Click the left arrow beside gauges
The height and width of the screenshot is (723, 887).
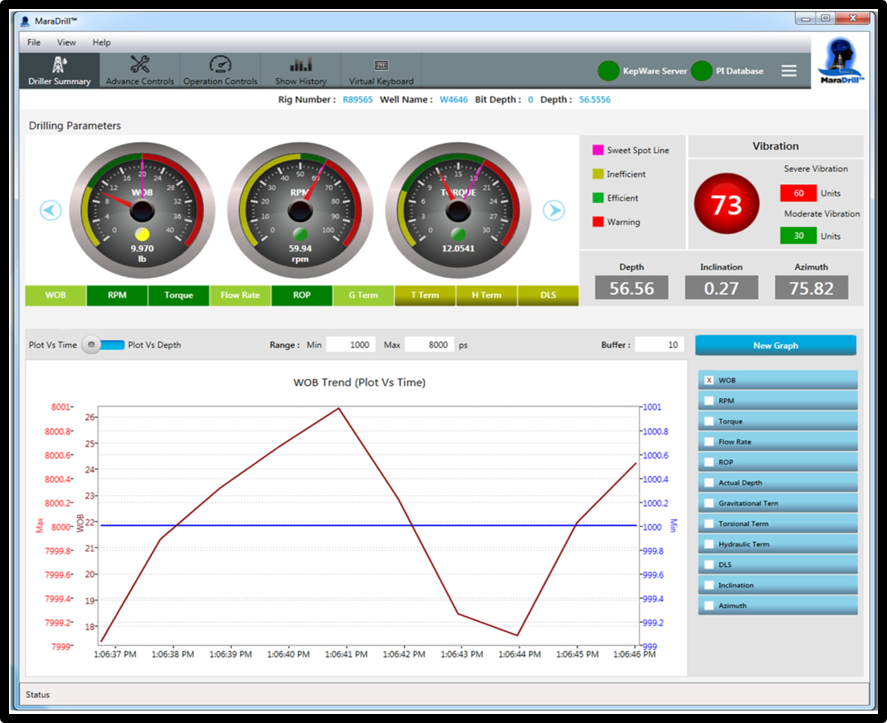point(51,210)
